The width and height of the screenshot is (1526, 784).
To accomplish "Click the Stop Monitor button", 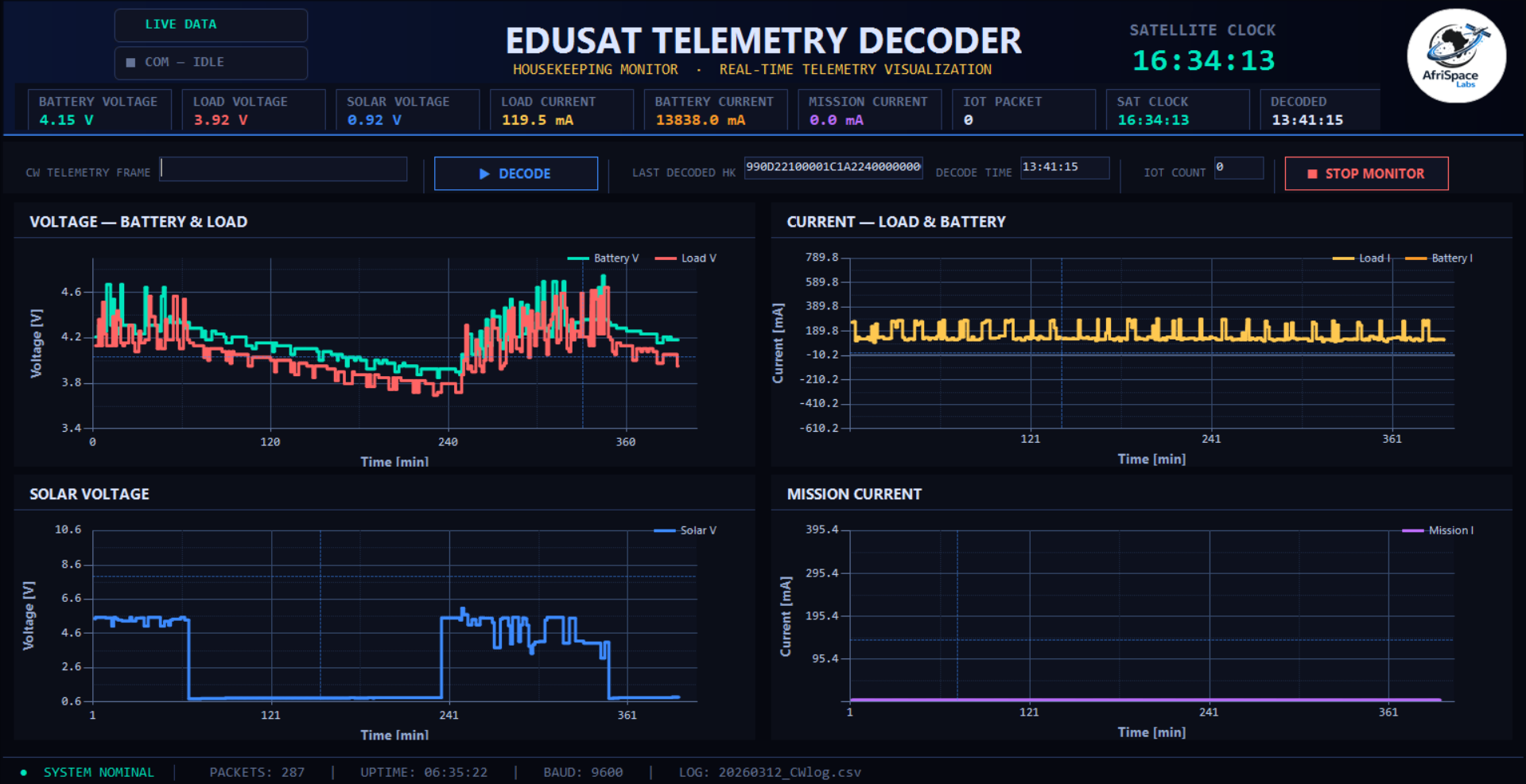I will pyautogui.click(x=1365, y=173).
